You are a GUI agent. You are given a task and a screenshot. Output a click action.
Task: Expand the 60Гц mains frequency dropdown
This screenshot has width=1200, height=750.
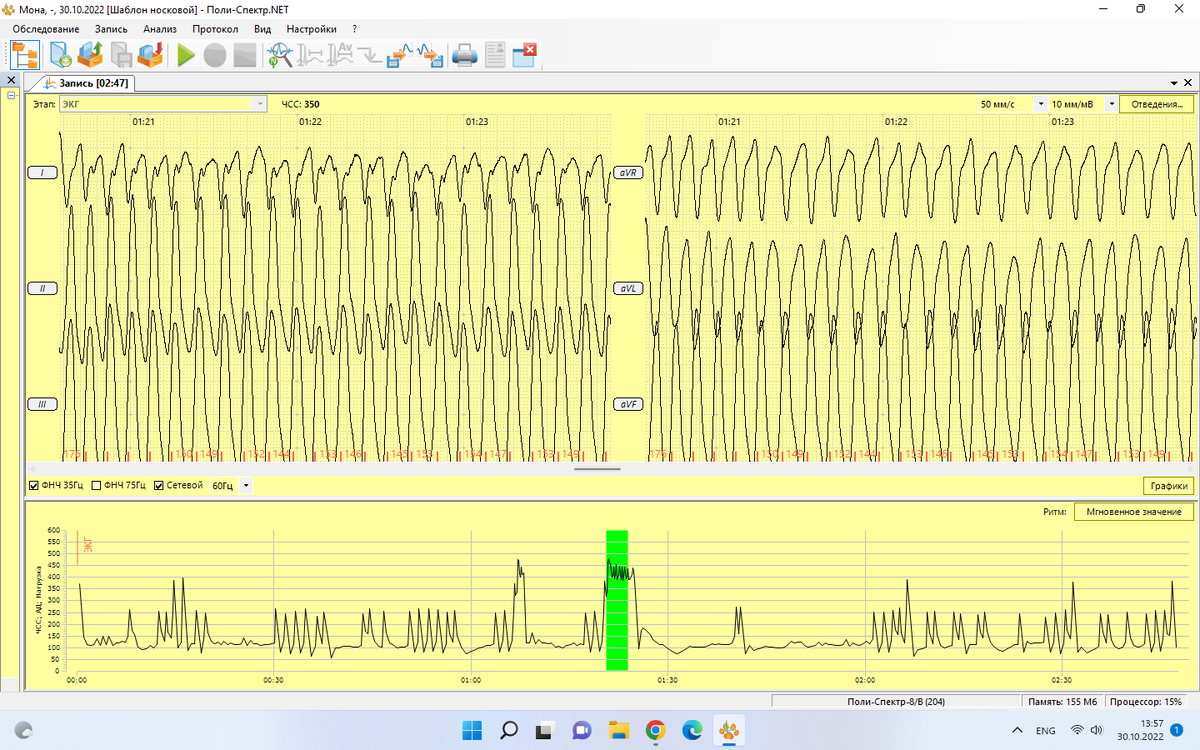coord(246,486)
